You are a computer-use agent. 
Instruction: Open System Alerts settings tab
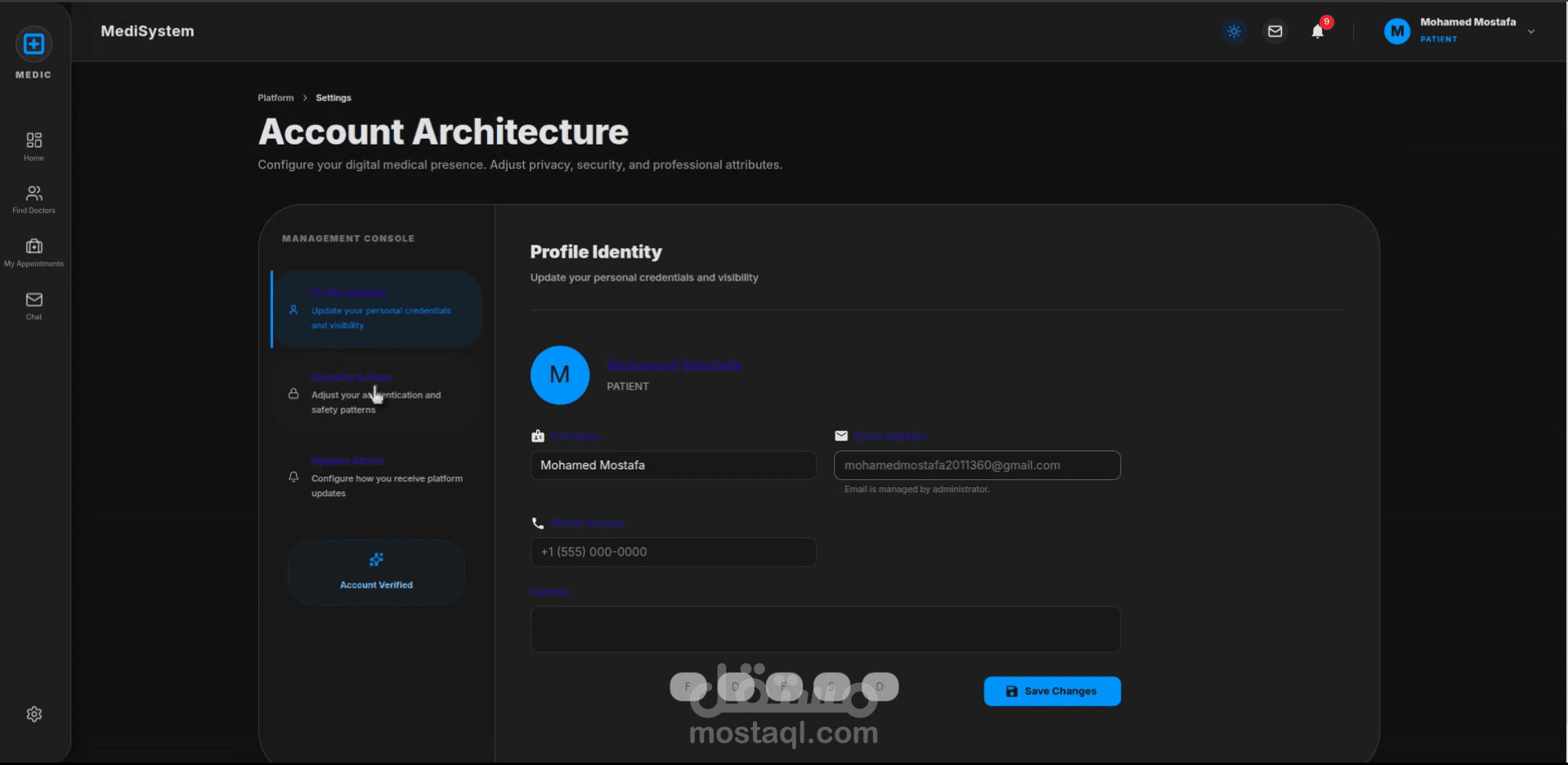click(x=376, y=477)
